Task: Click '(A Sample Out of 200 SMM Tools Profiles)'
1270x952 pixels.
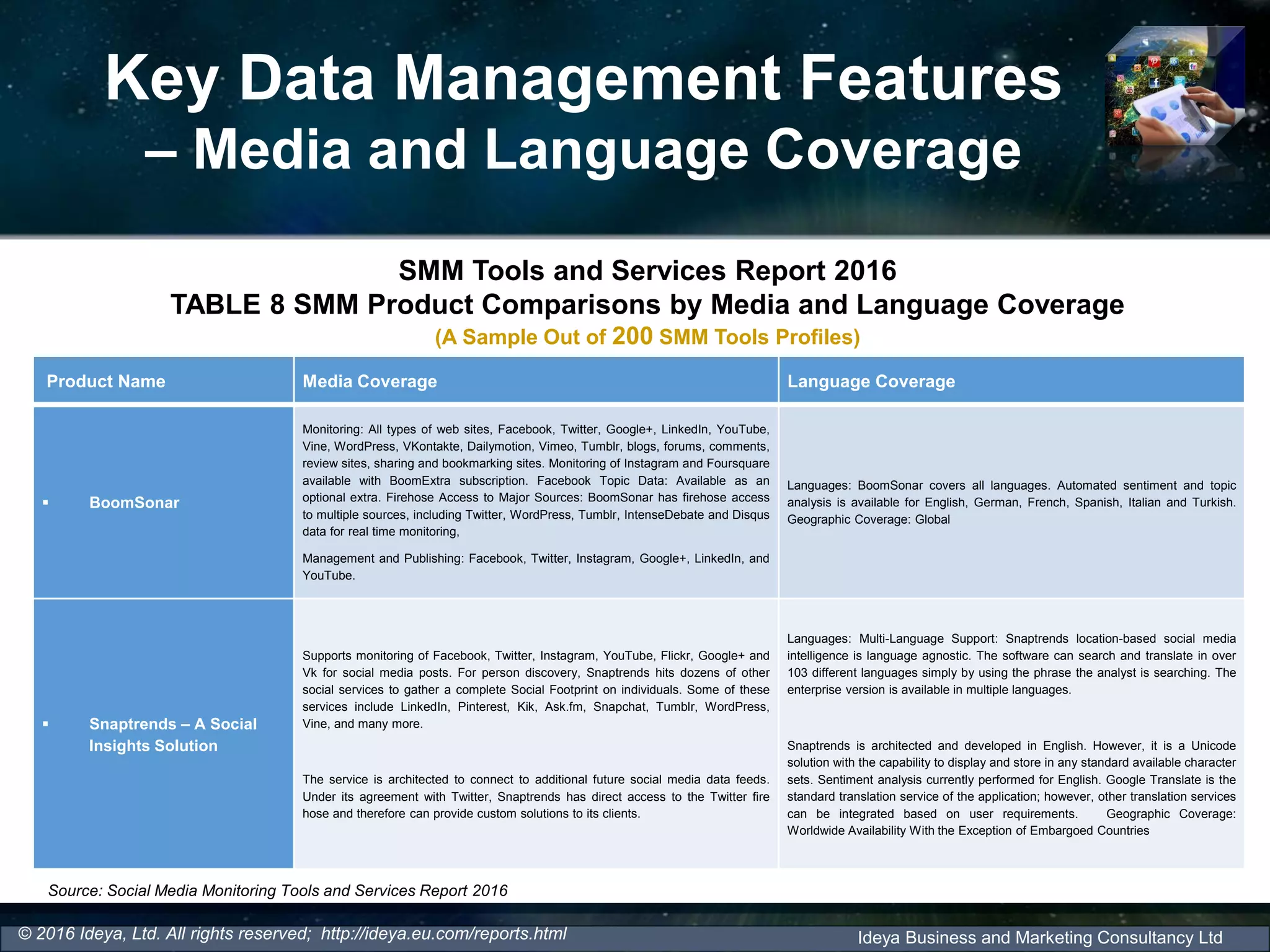Action: tap(647, 337)
